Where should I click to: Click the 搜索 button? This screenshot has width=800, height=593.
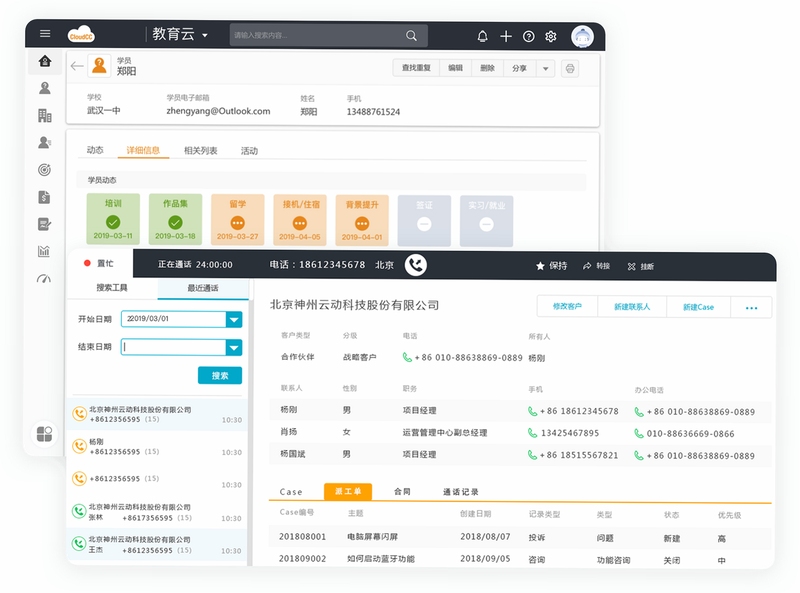click(220, 376)
